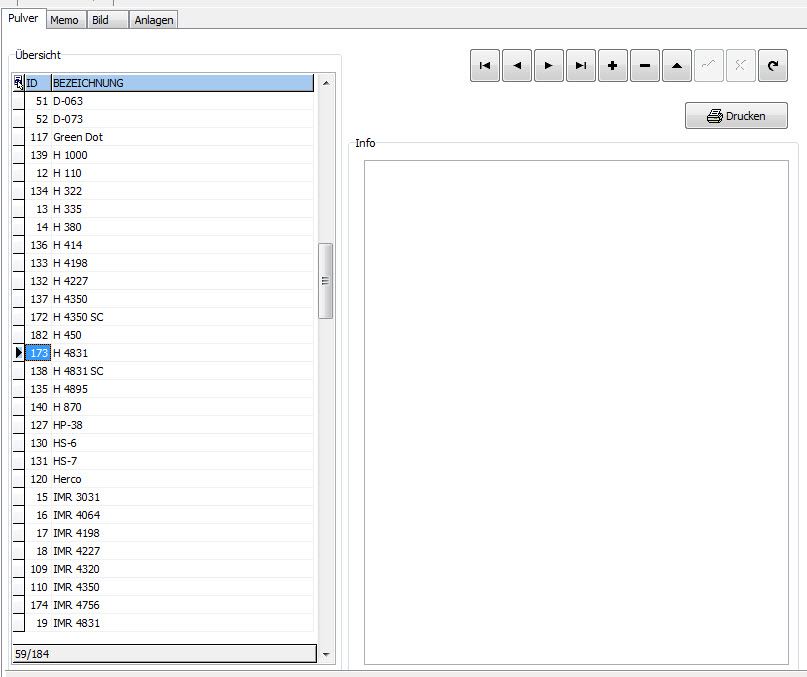807x677 pixels.
Task: Click highlighted ID cell 173
Action: [38, 353]
